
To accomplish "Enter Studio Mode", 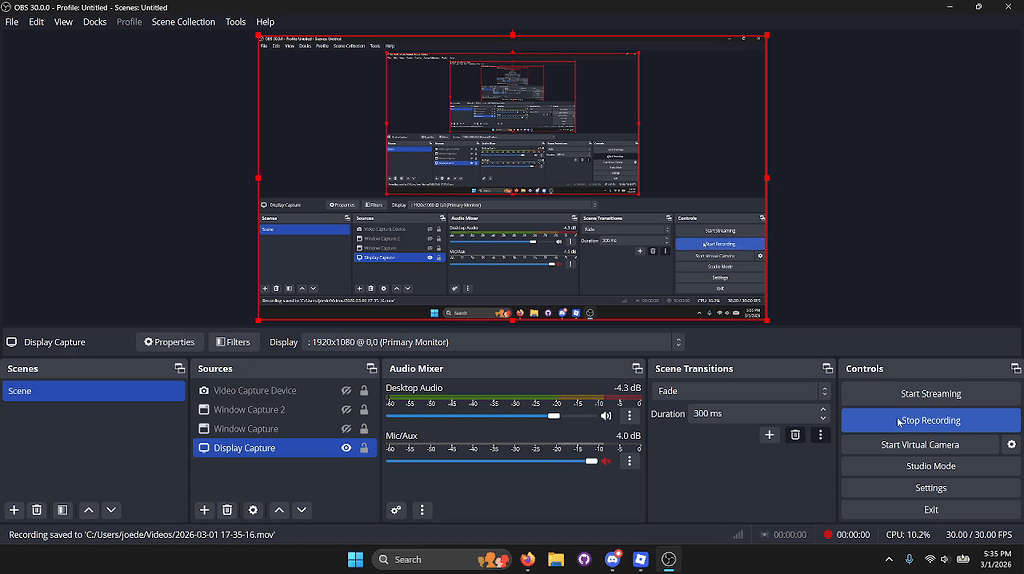I will click(931, 466).
